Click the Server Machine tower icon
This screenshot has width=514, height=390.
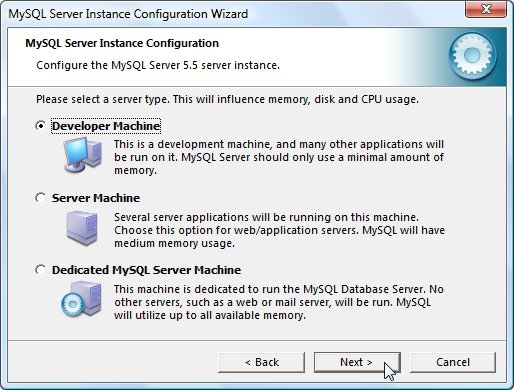point(82,228)
